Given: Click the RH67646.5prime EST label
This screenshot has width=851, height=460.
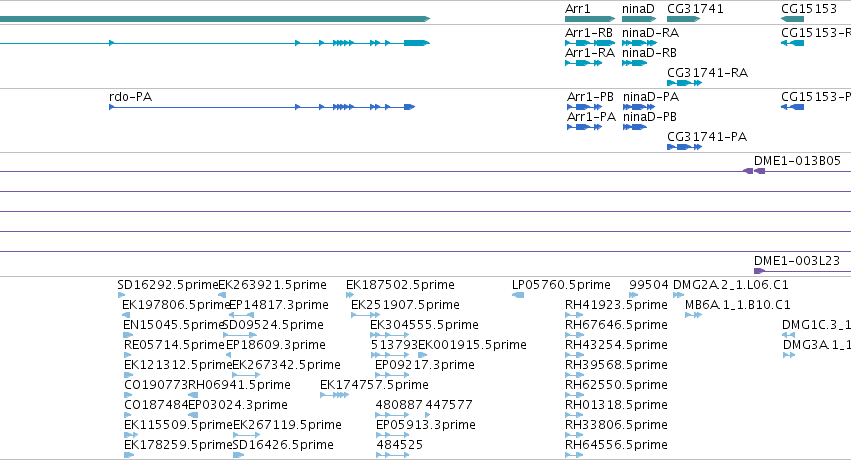Looking at the screenshot, I should 616,325.
